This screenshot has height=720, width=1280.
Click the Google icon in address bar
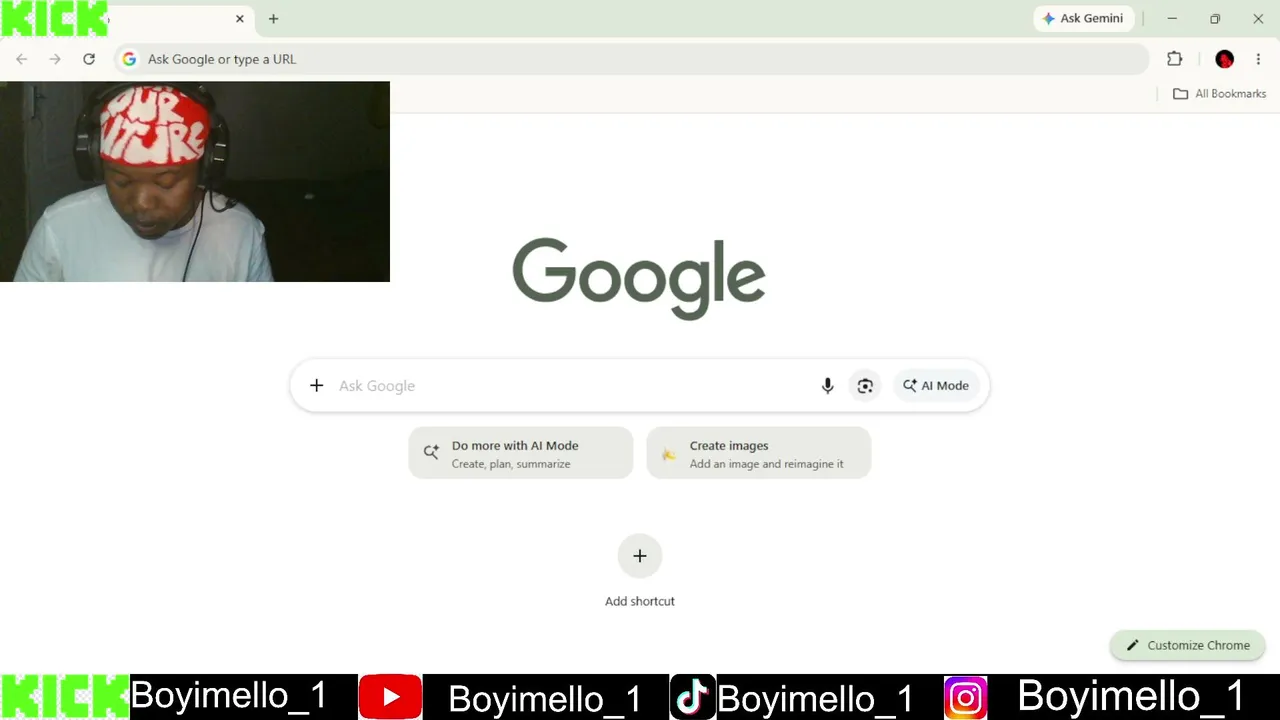129,59
